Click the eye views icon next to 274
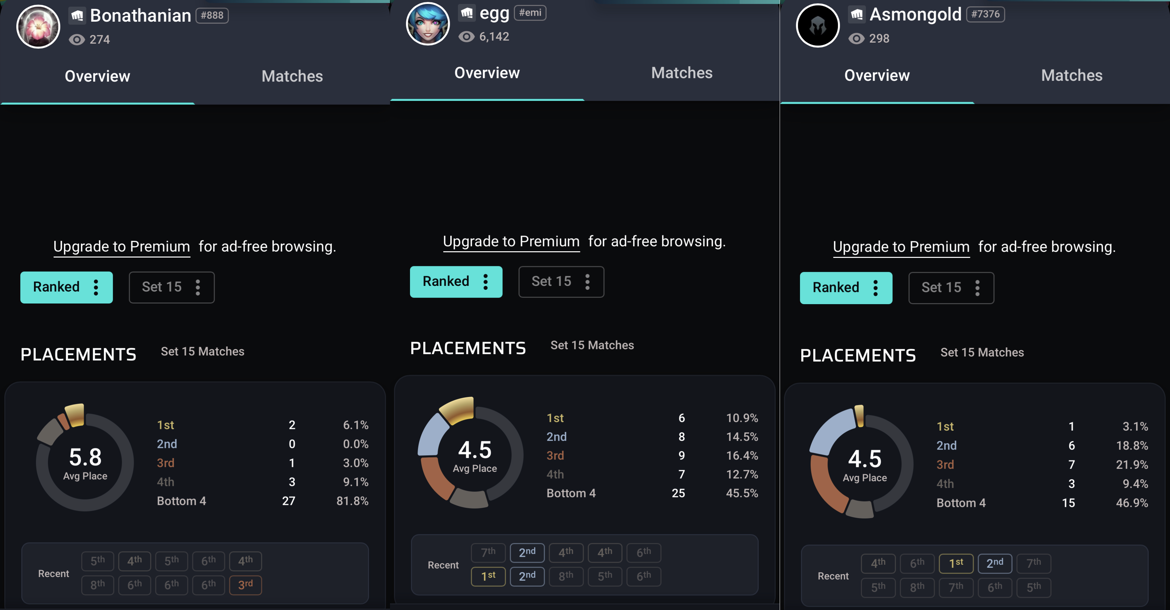Viewport: 1170px width, 610px height. click(76, 40)
